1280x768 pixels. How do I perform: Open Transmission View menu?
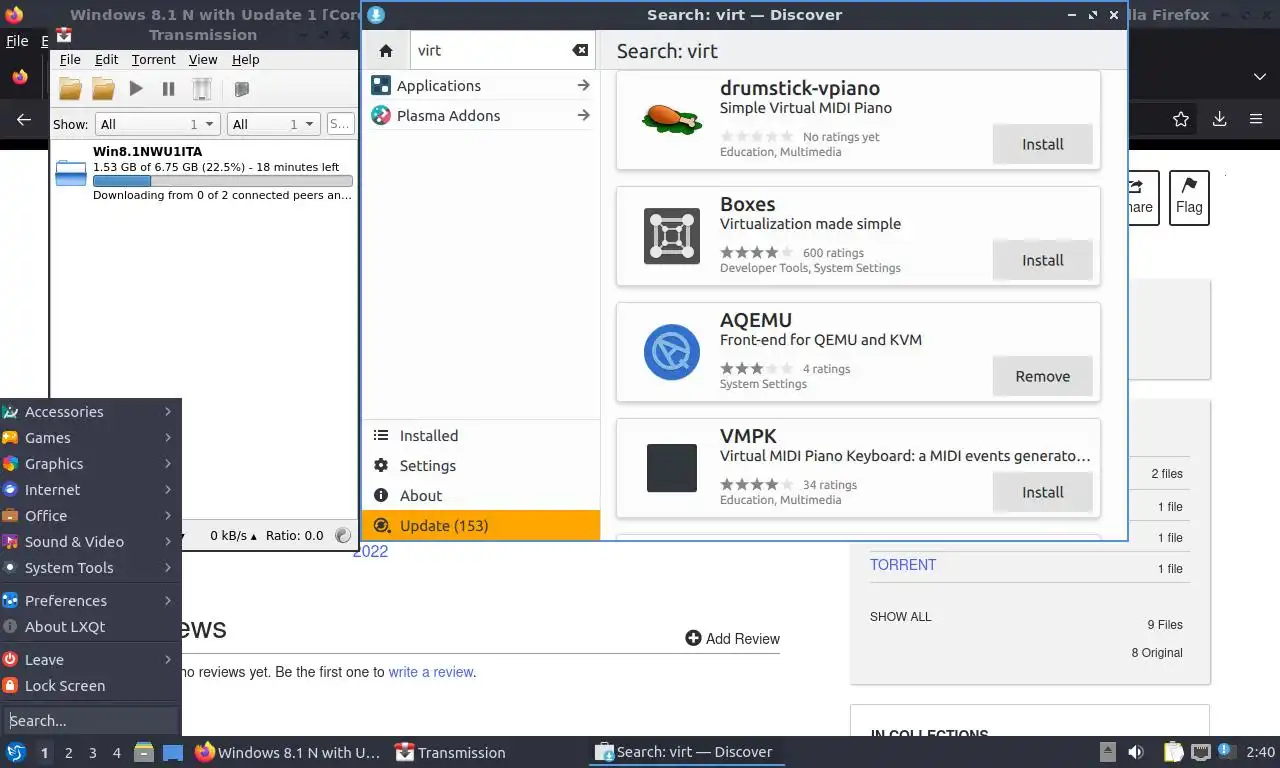[x=203, y=60]
